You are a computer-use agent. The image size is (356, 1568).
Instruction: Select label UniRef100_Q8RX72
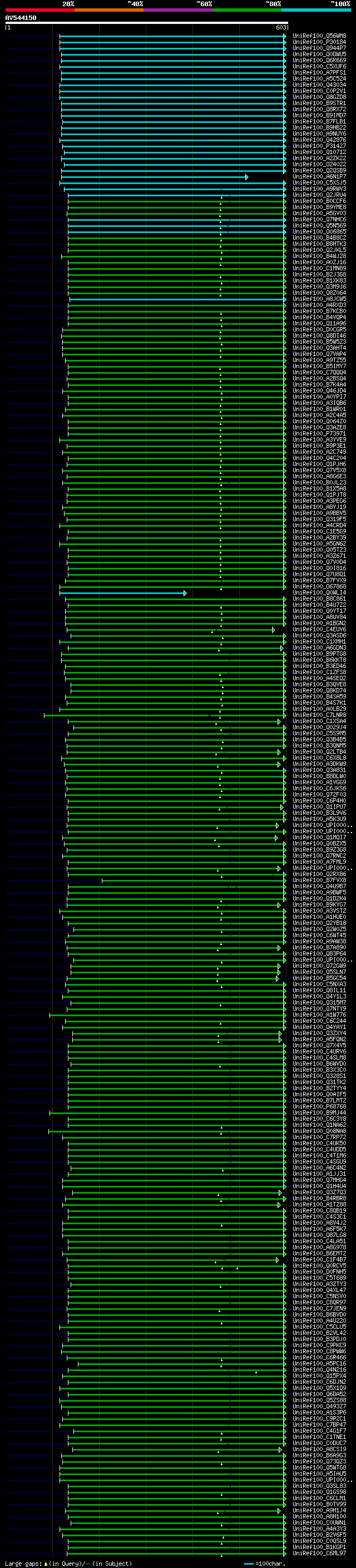pyautogui.click(x=319, y=110)
